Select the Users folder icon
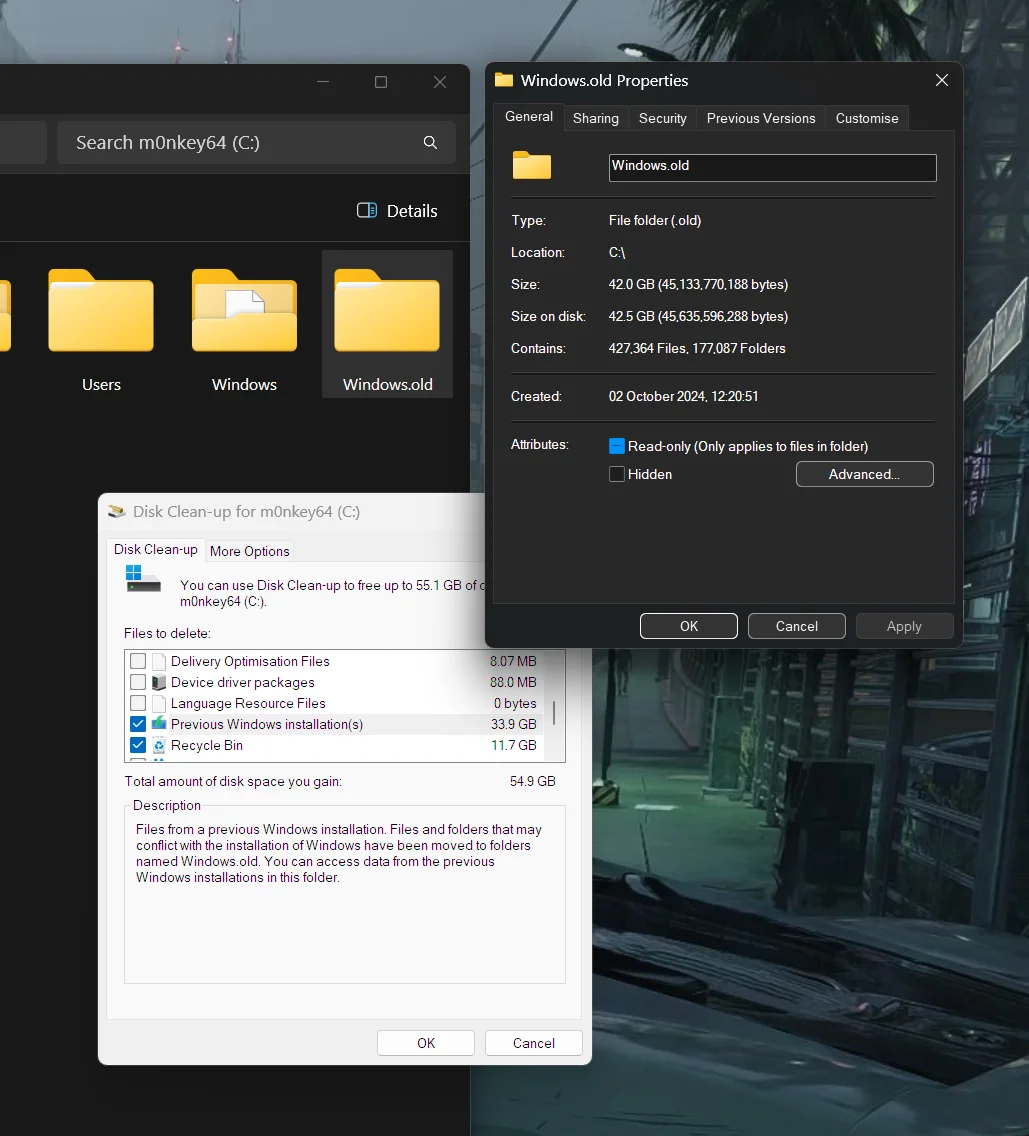This screenshot has height=1136, width=1029. point(101,312)
